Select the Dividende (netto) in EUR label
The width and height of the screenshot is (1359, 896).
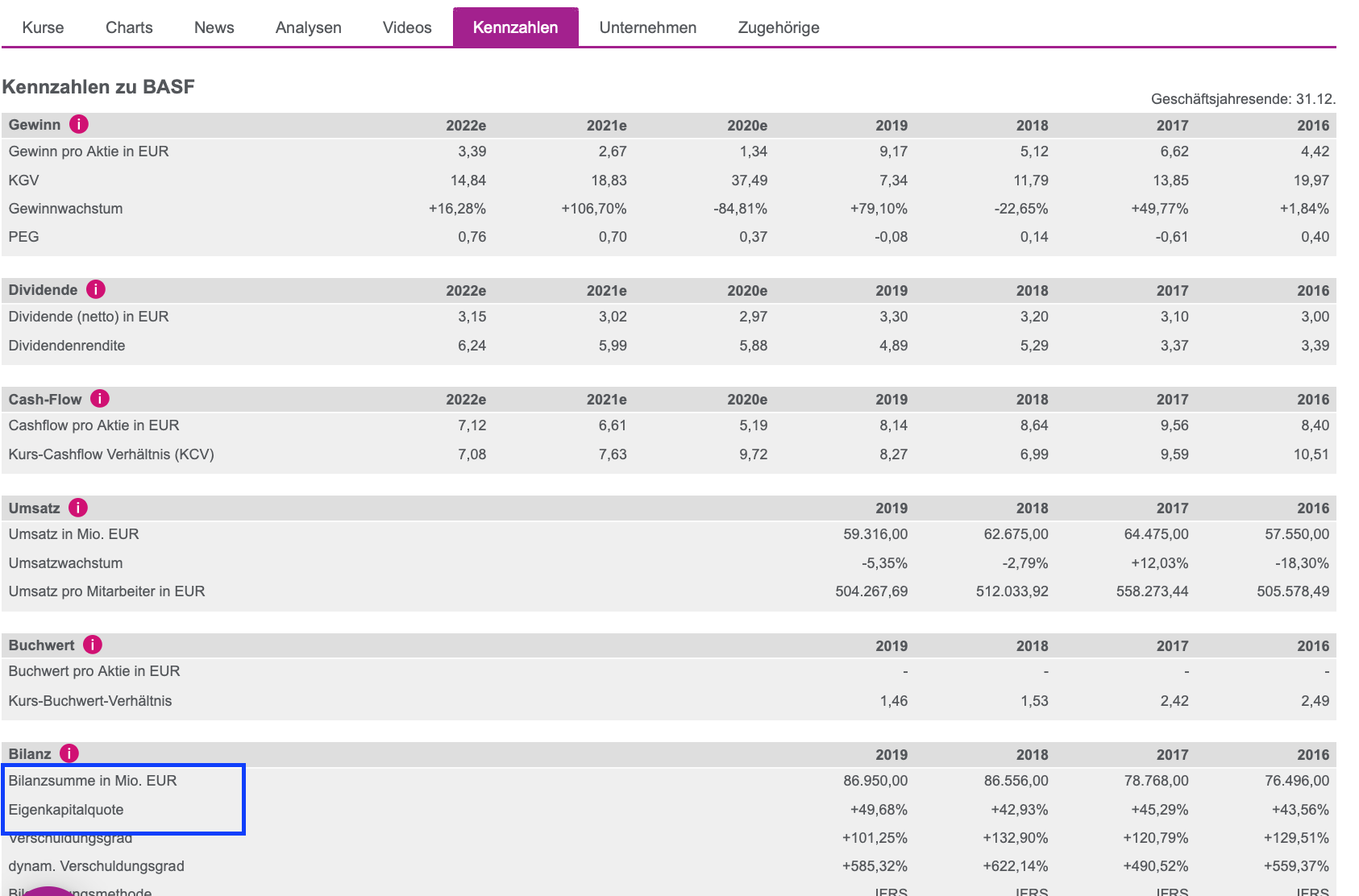(x=89, y=317)
